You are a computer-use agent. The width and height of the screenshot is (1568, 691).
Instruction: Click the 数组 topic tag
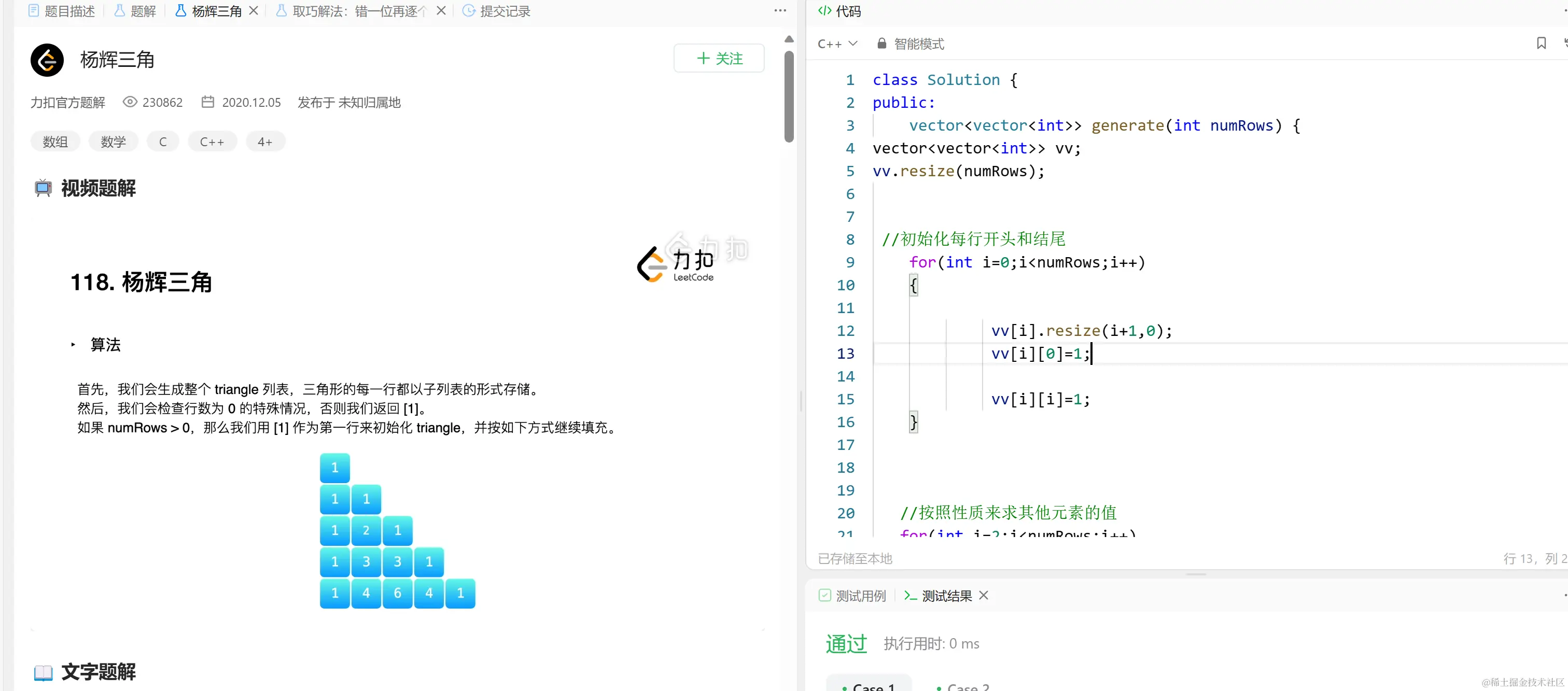(x=55, y=141)
